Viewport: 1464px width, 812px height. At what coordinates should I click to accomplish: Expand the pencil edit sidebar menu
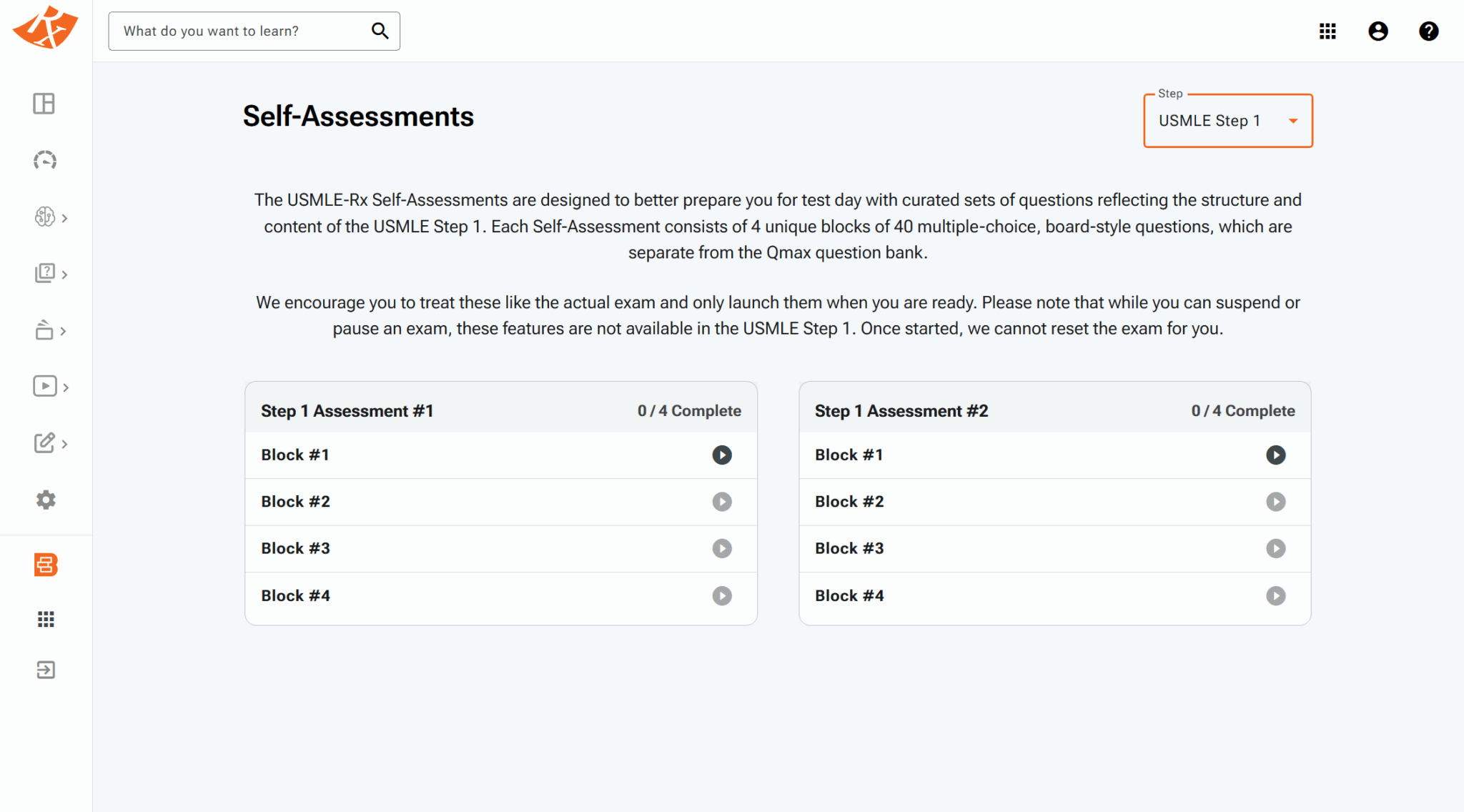point(51,443)
